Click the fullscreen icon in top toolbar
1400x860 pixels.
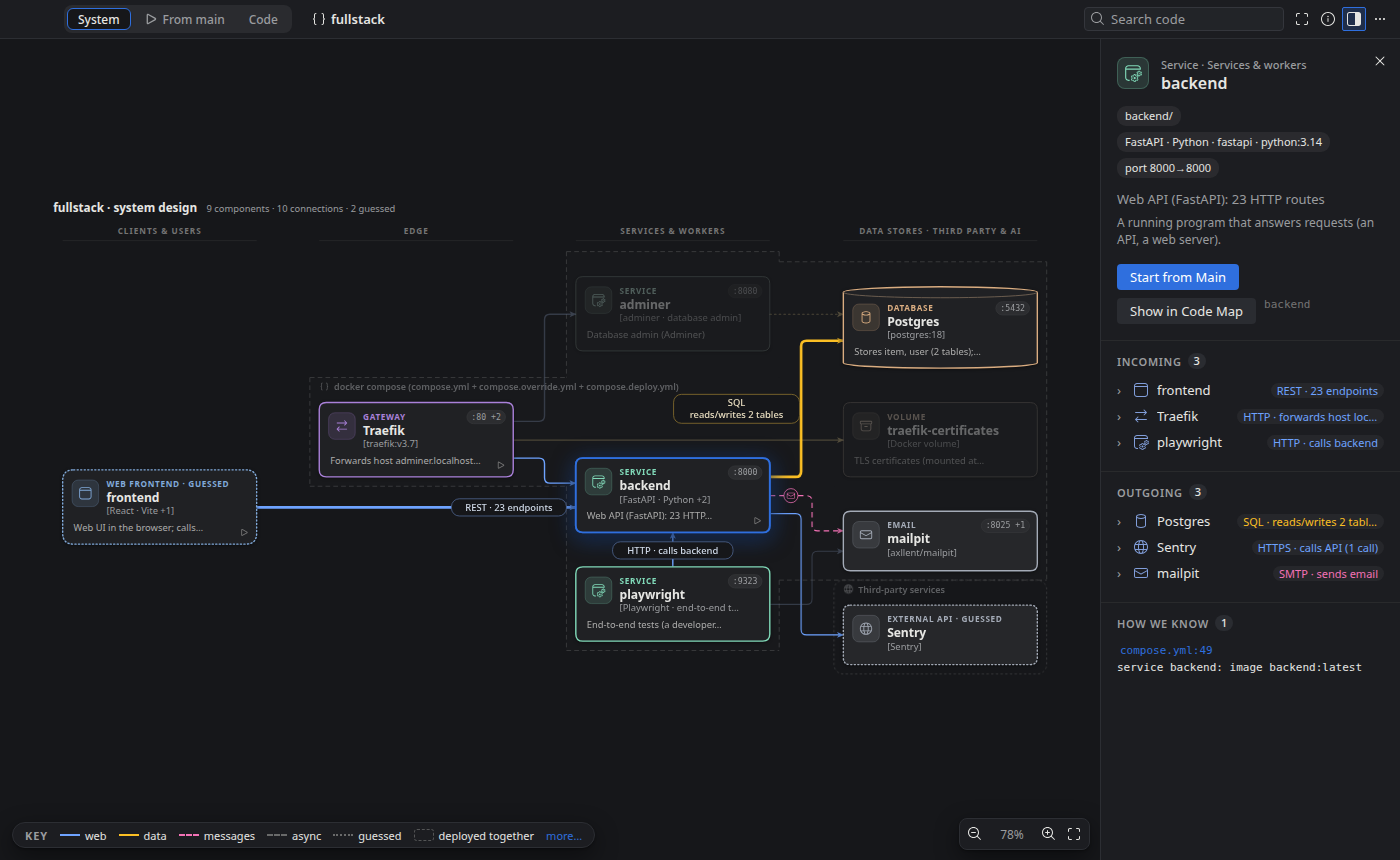(x=1302, y=19)
